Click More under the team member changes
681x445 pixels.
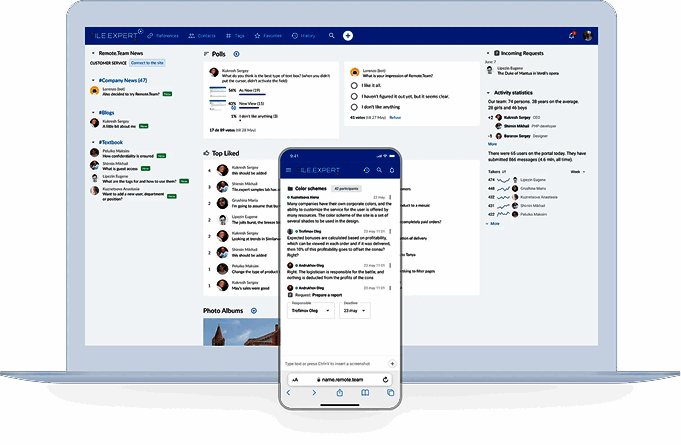492,144
